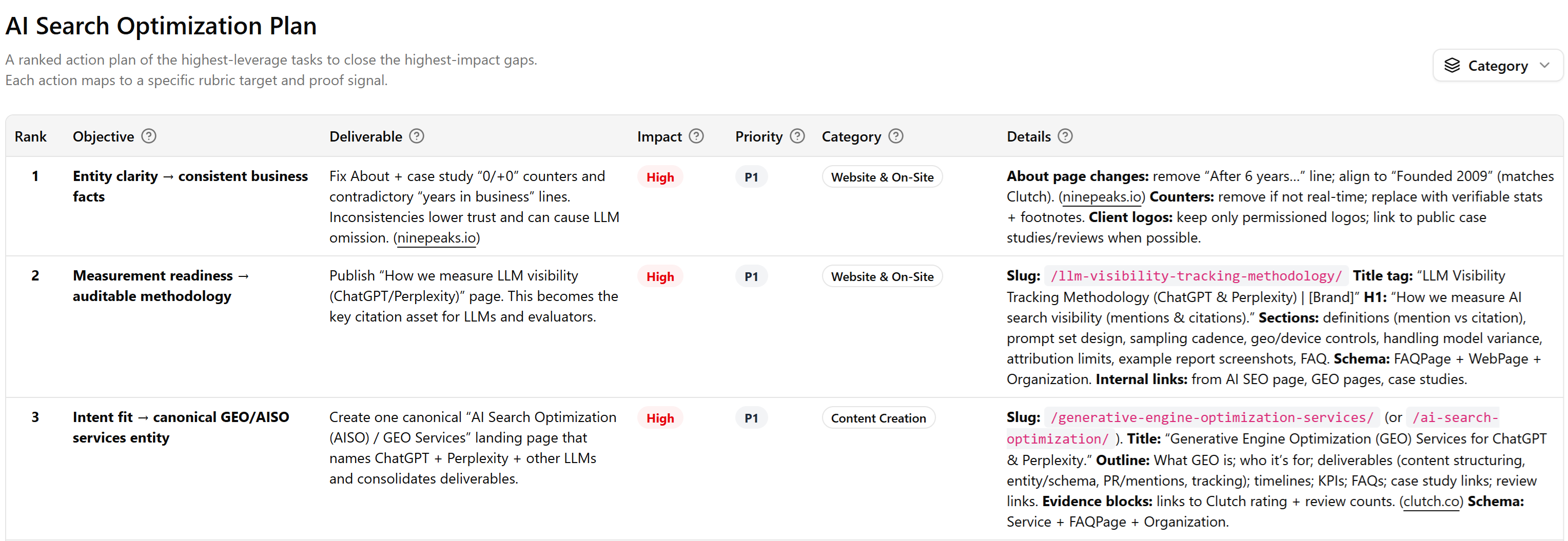Click rank number 1

click(35, 176)
